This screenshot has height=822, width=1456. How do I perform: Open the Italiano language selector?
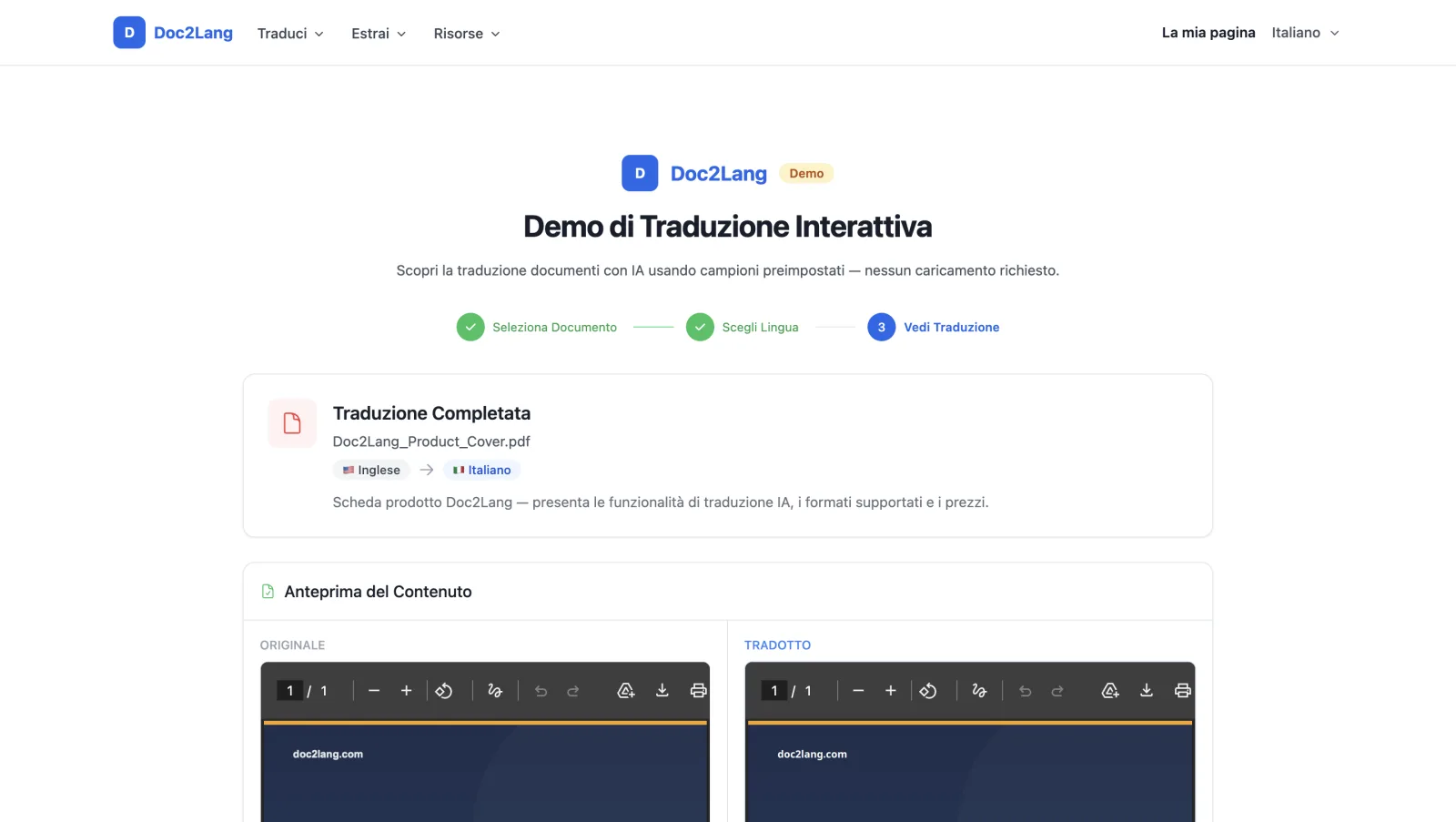point(1306,33)
